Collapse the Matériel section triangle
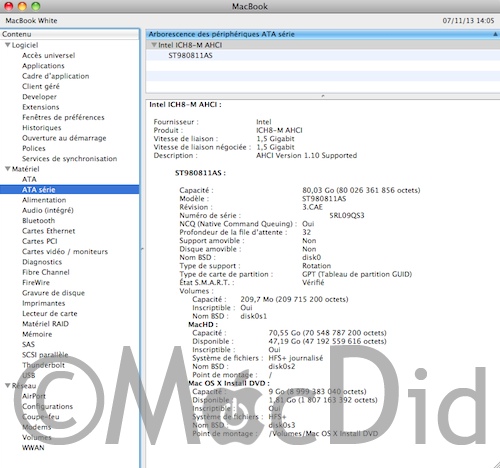This screenshot has height=468, width=500. 8,169
